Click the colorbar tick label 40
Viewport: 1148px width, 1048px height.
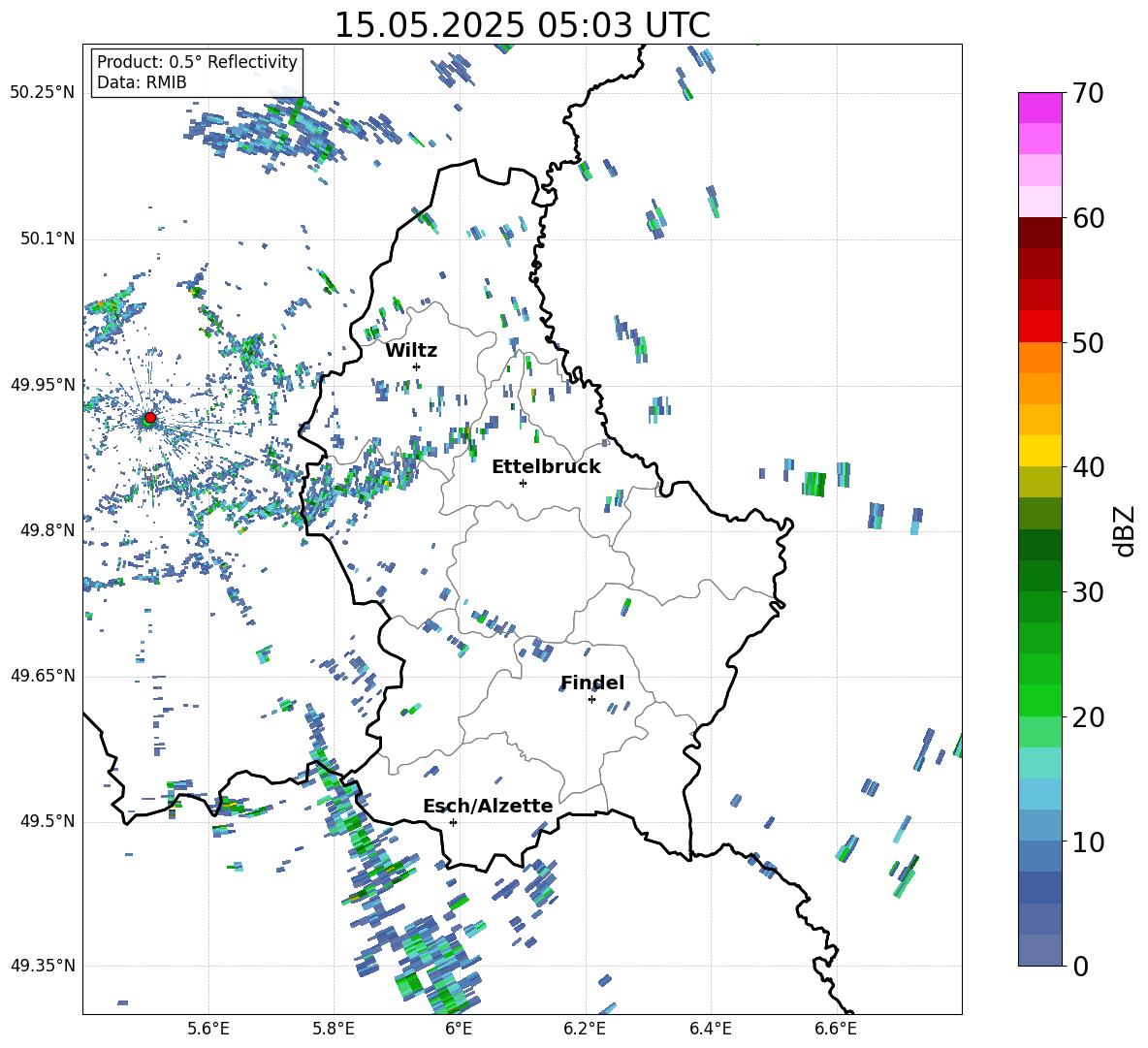[x=1088, y=467]
